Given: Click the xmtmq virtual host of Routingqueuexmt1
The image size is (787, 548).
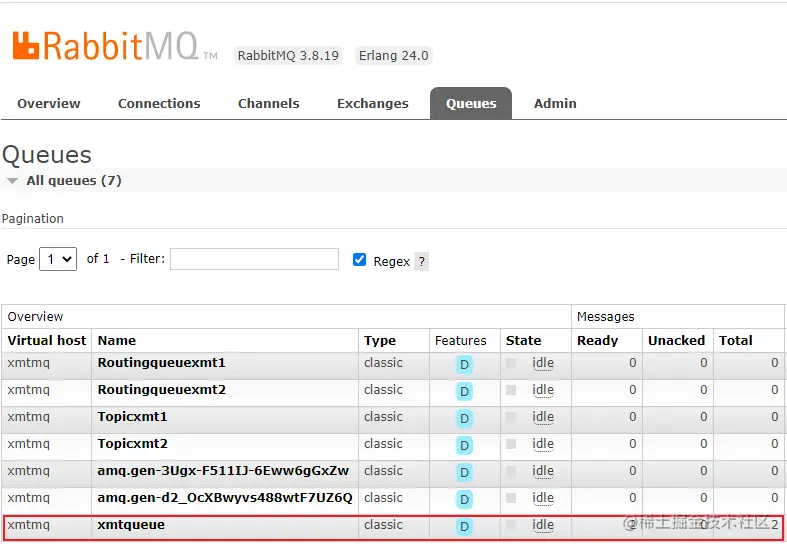Looking at the screenshot, I should [29, 363].
